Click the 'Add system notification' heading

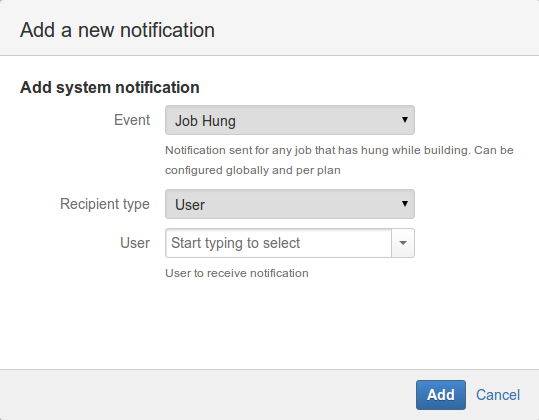pos(110,87)
